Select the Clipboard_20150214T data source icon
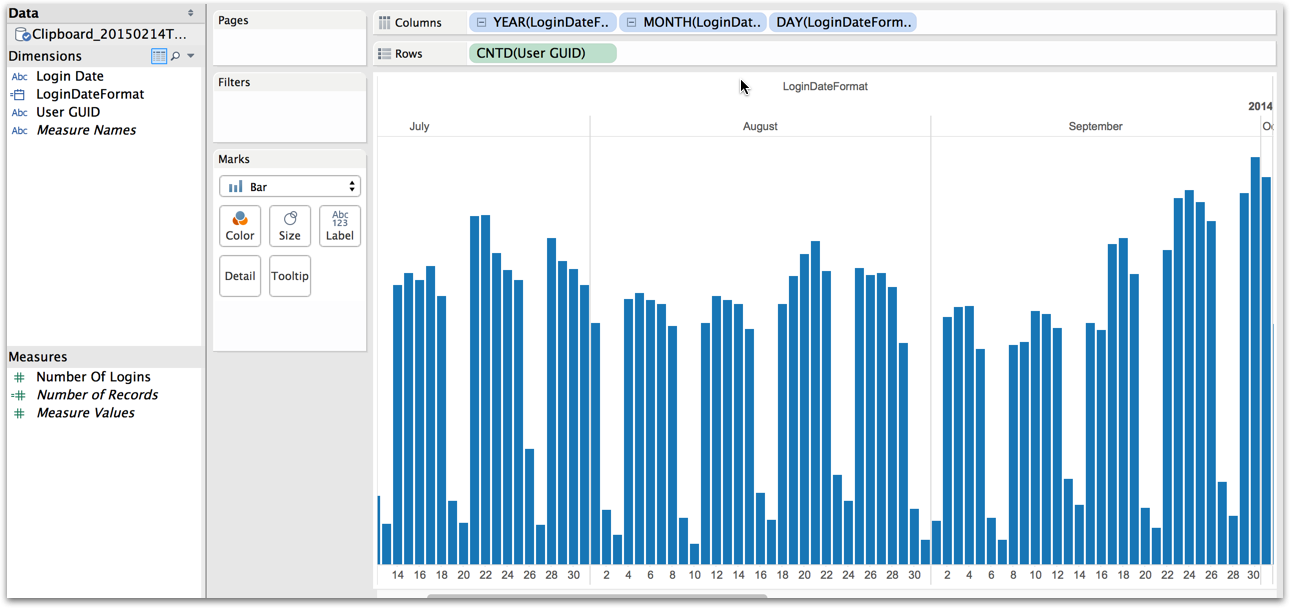 22,34
